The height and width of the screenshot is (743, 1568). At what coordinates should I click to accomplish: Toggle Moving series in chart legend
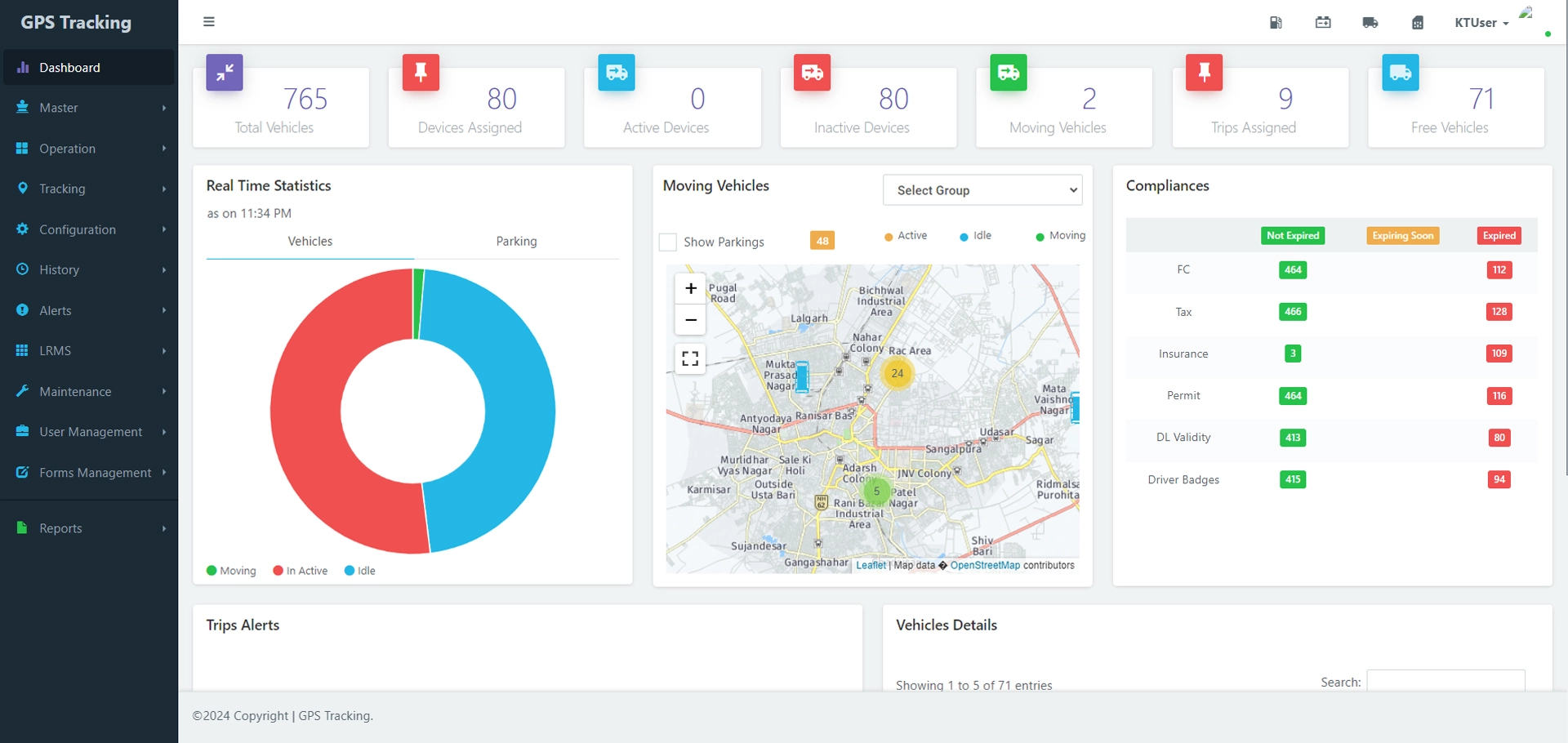click(231, 571)
